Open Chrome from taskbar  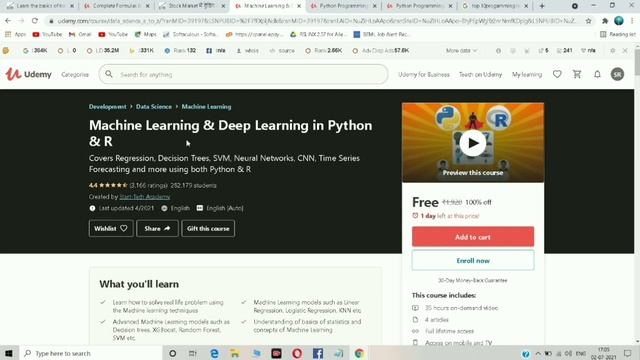pos(360,353)
